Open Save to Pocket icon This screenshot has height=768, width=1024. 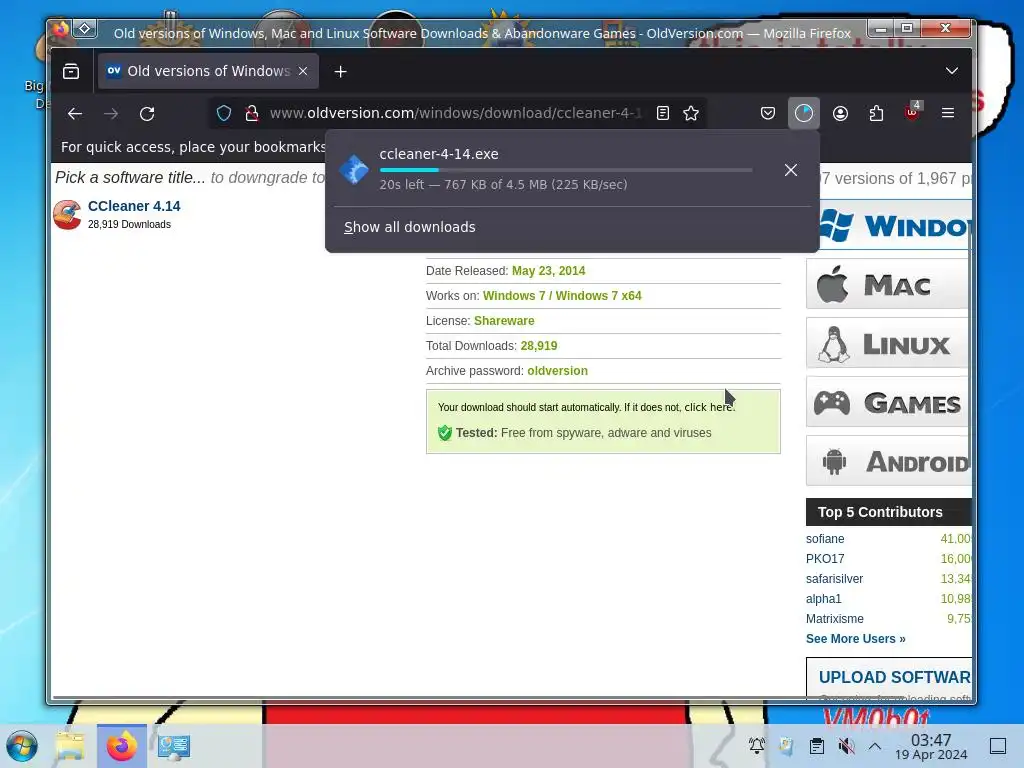tap(768, 114)
